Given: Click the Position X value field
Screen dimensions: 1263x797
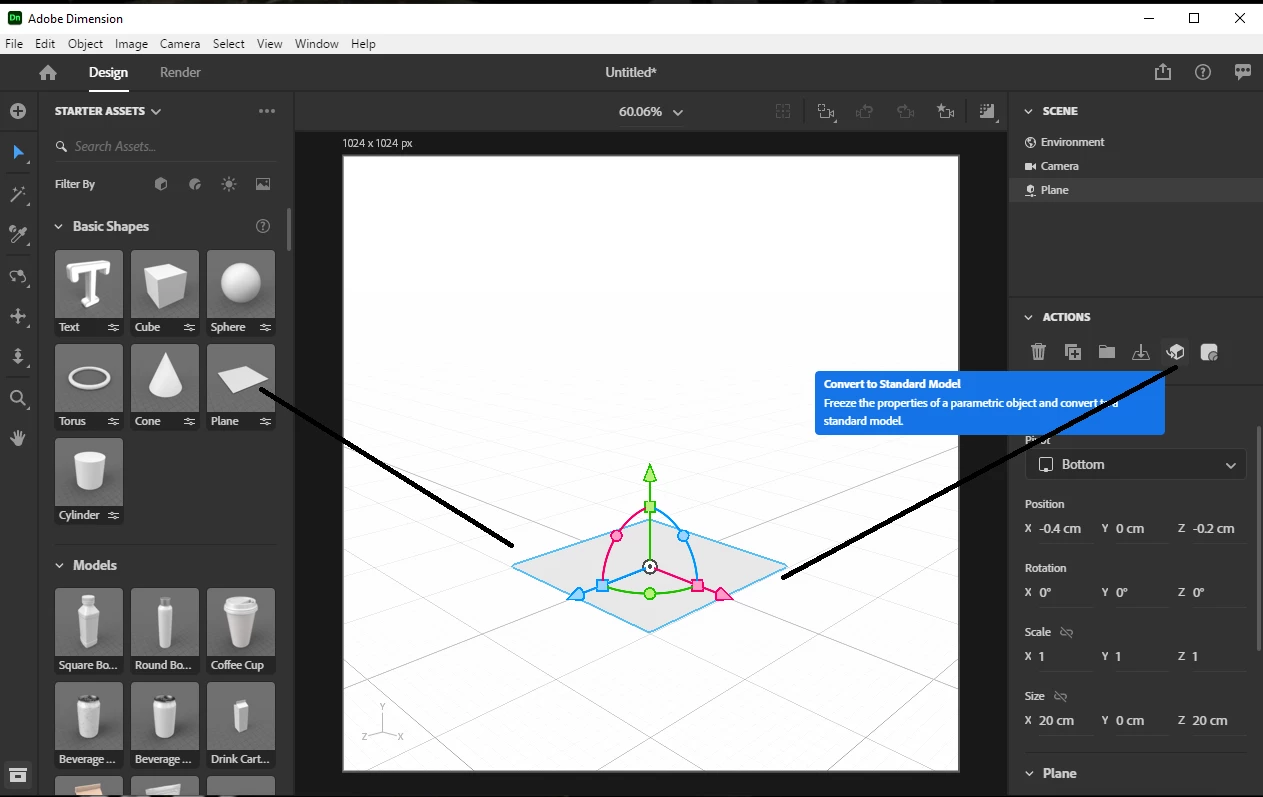Looking at the screenshot, I should pos(1064,528).
